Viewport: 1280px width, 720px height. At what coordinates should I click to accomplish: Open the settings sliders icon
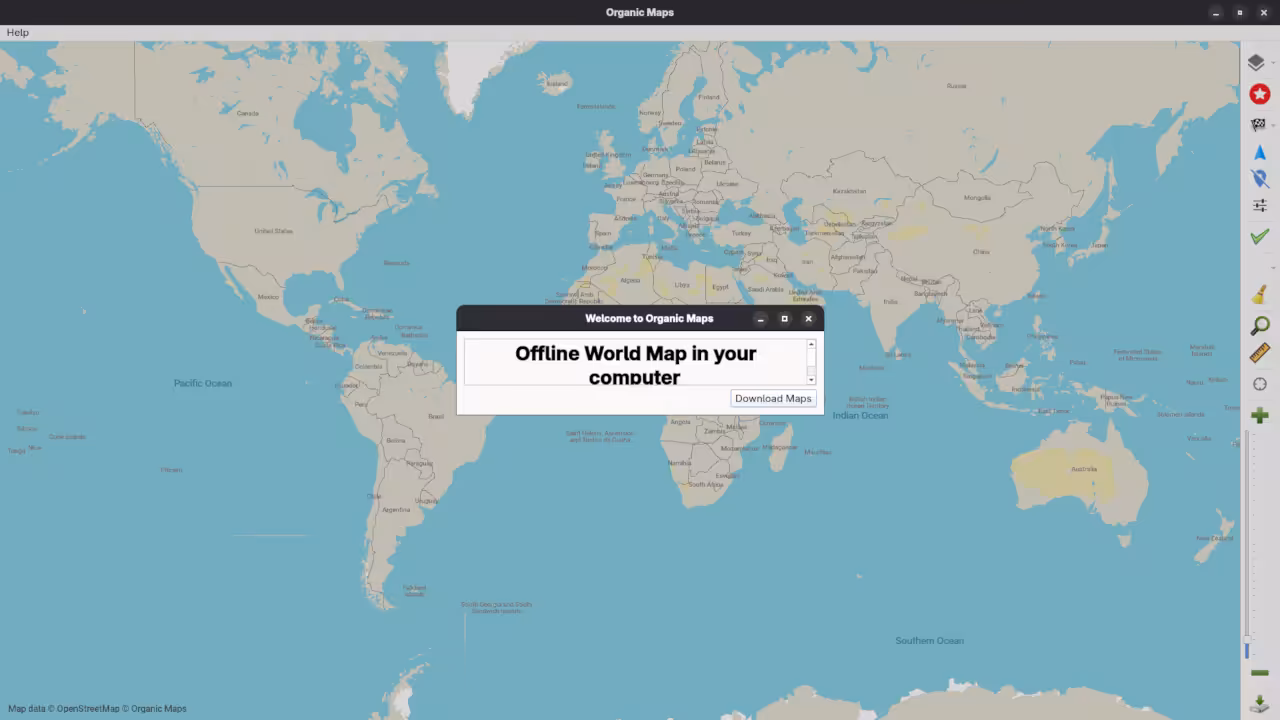[x=1260, y=205]
